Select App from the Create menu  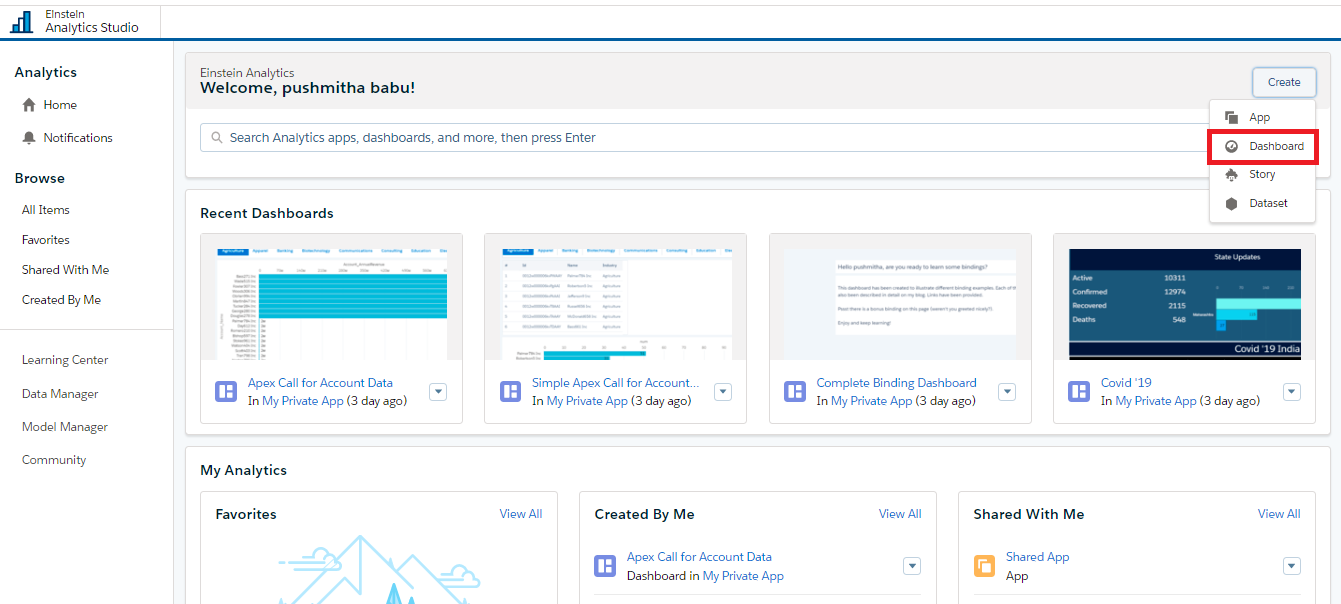1262,118
